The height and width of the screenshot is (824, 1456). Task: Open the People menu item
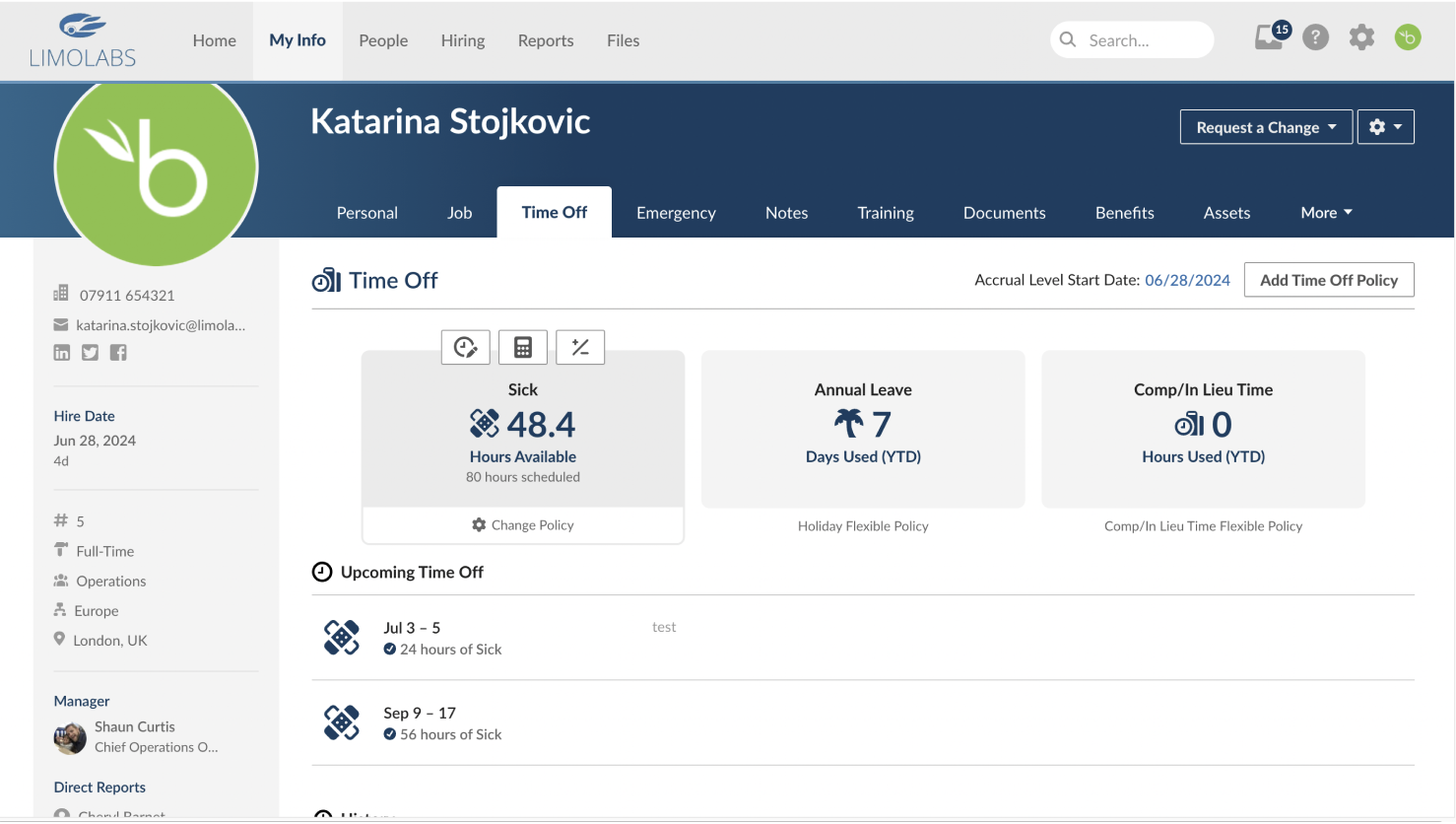tap(383, 40)
